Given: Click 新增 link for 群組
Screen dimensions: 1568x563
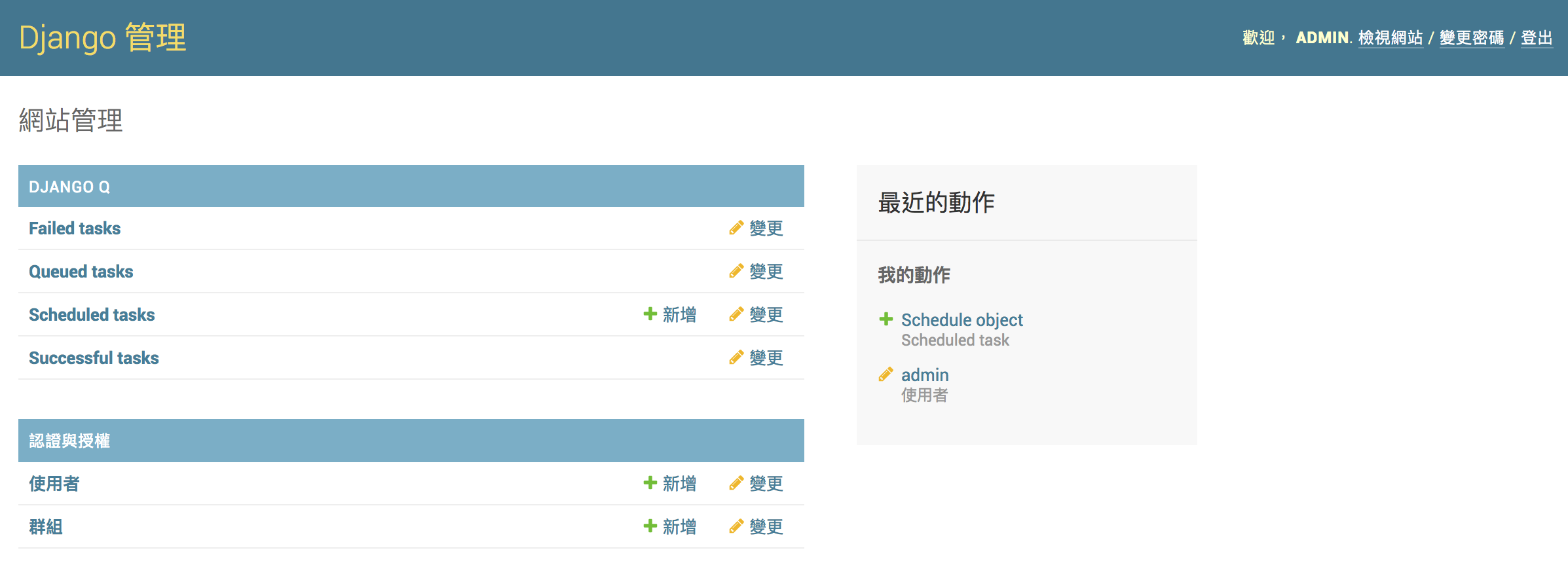Looking at the screenshot, I should click(679, 527).
